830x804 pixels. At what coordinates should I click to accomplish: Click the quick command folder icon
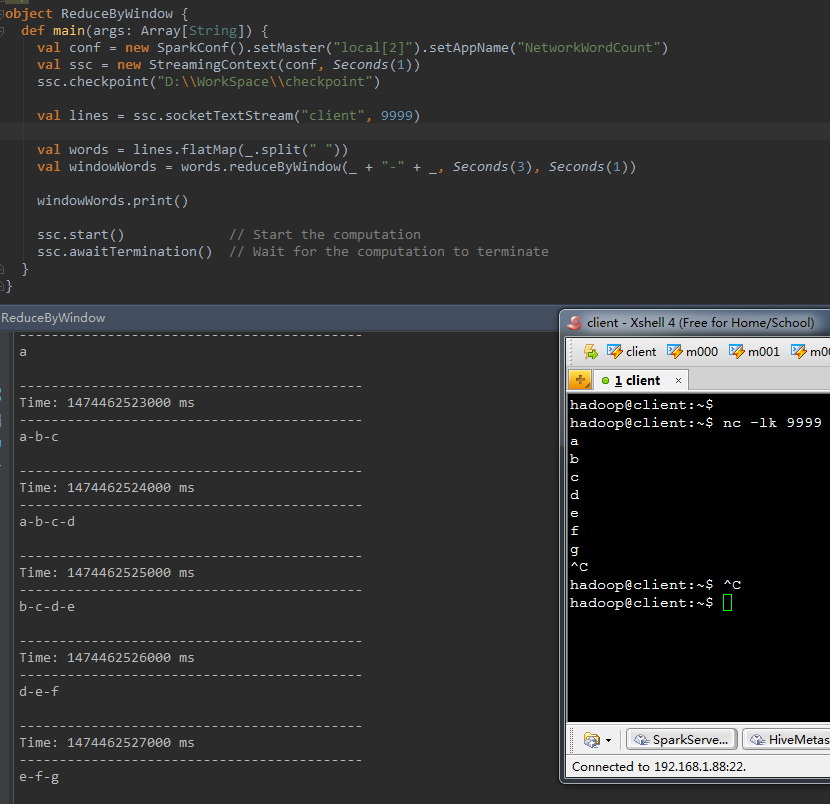[x=591, y=739]
